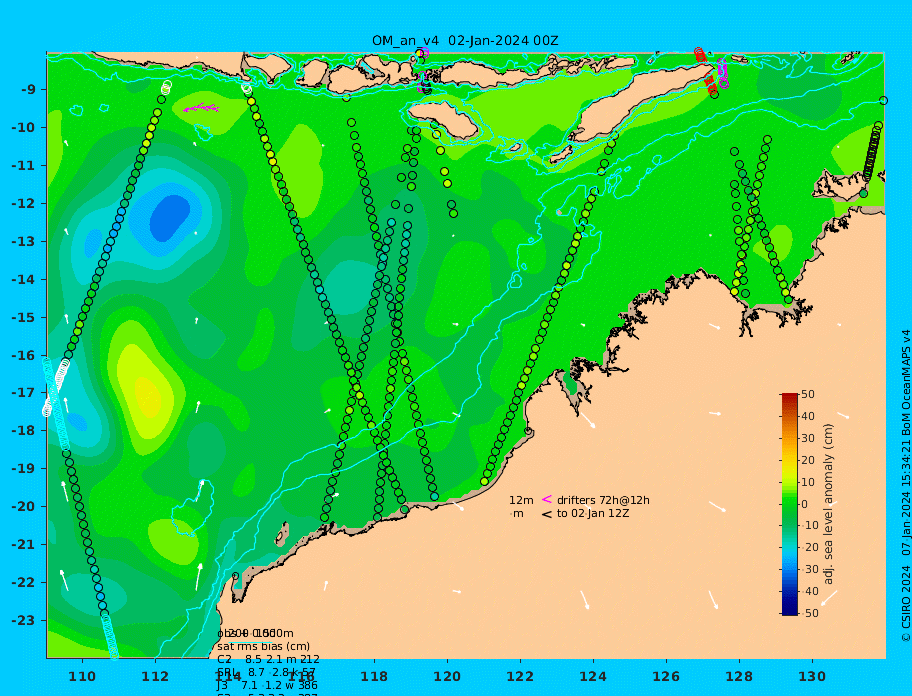Click the '-17' latitude axis label
The image size is (912, 696).
[x=23, y=393]
